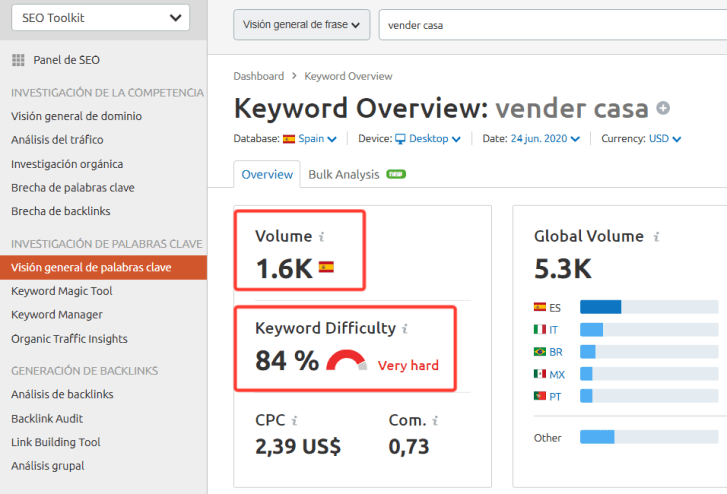Click the IT country link
The width and height of the screenshot is (727, 494).
point(554,330)
